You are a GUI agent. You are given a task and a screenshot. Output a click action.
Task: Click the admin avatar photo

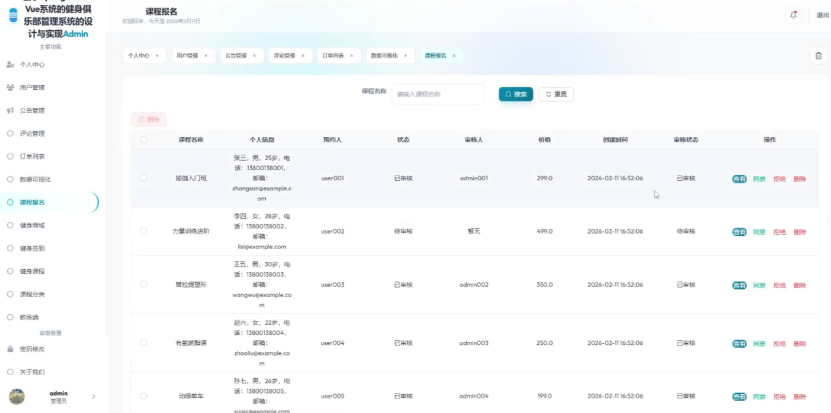[x=17, y=397]
